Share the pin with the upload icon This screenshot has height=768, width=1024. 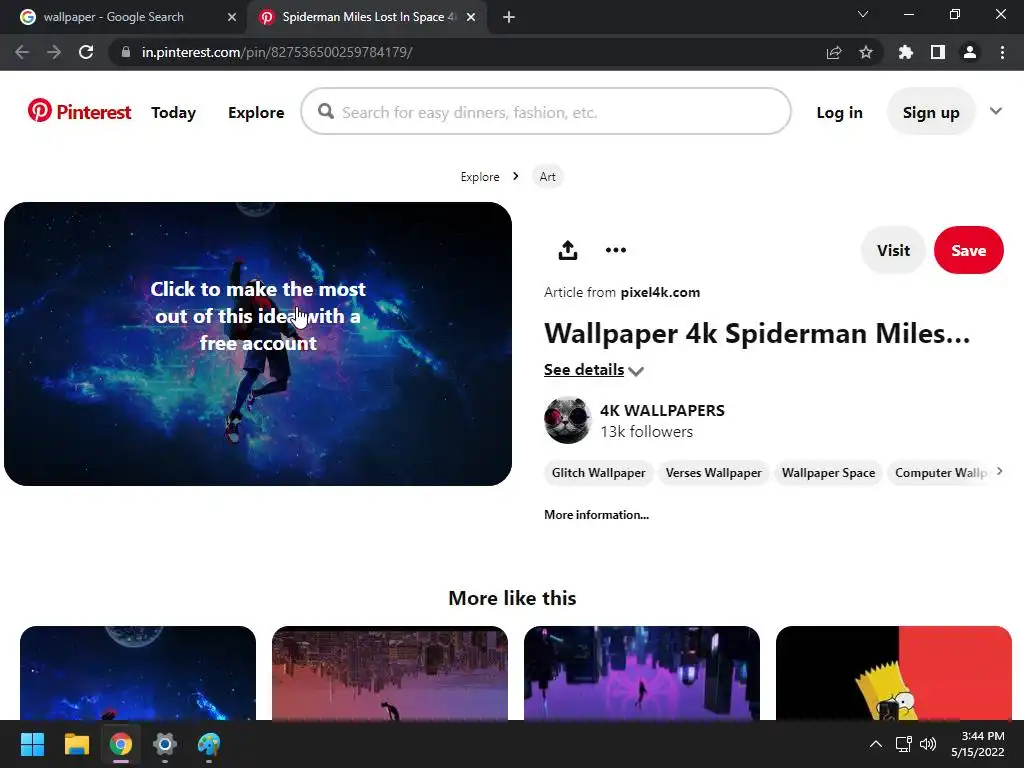pos(568,250)
